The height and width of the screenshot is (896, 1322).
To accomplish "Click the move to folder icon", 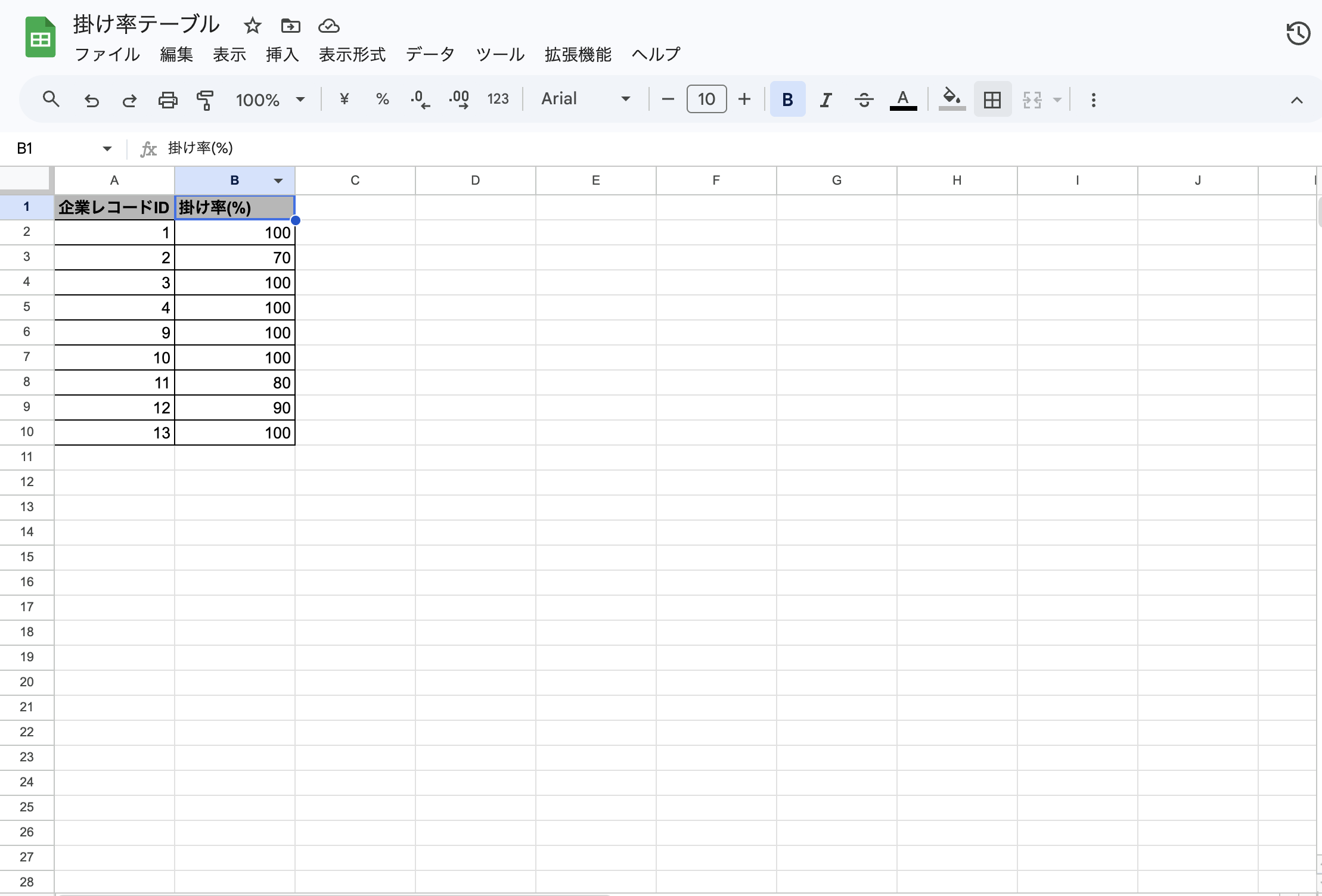I will click(290, 26).
